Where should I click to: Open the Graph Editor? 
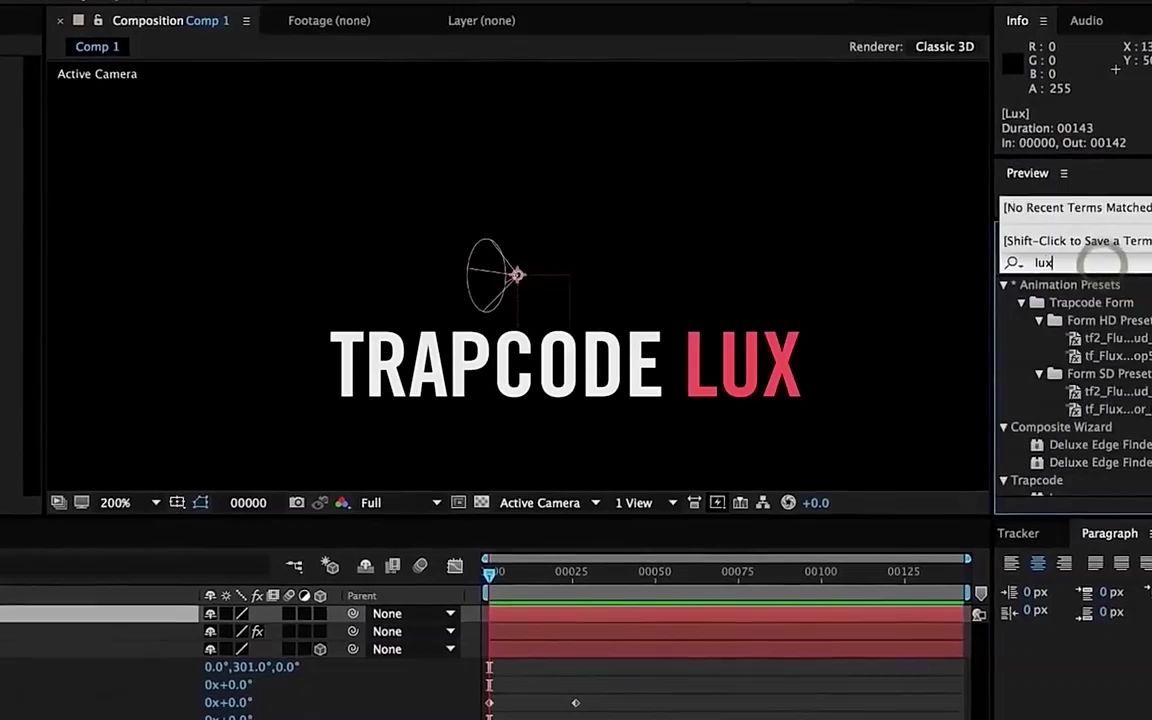point(455,565)
